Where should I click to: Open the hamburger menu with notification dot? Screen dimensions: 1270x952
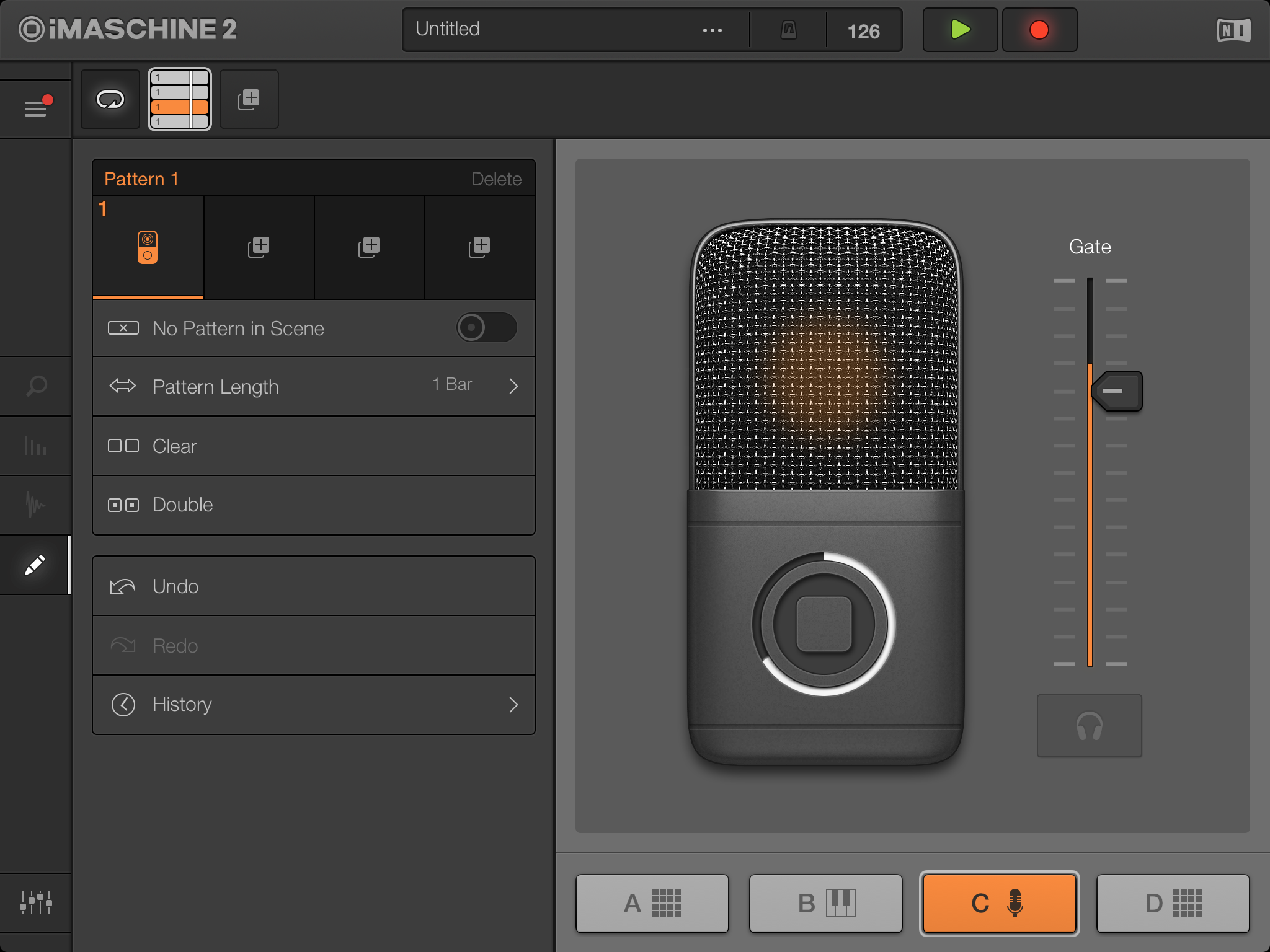(x=36, y=108)
